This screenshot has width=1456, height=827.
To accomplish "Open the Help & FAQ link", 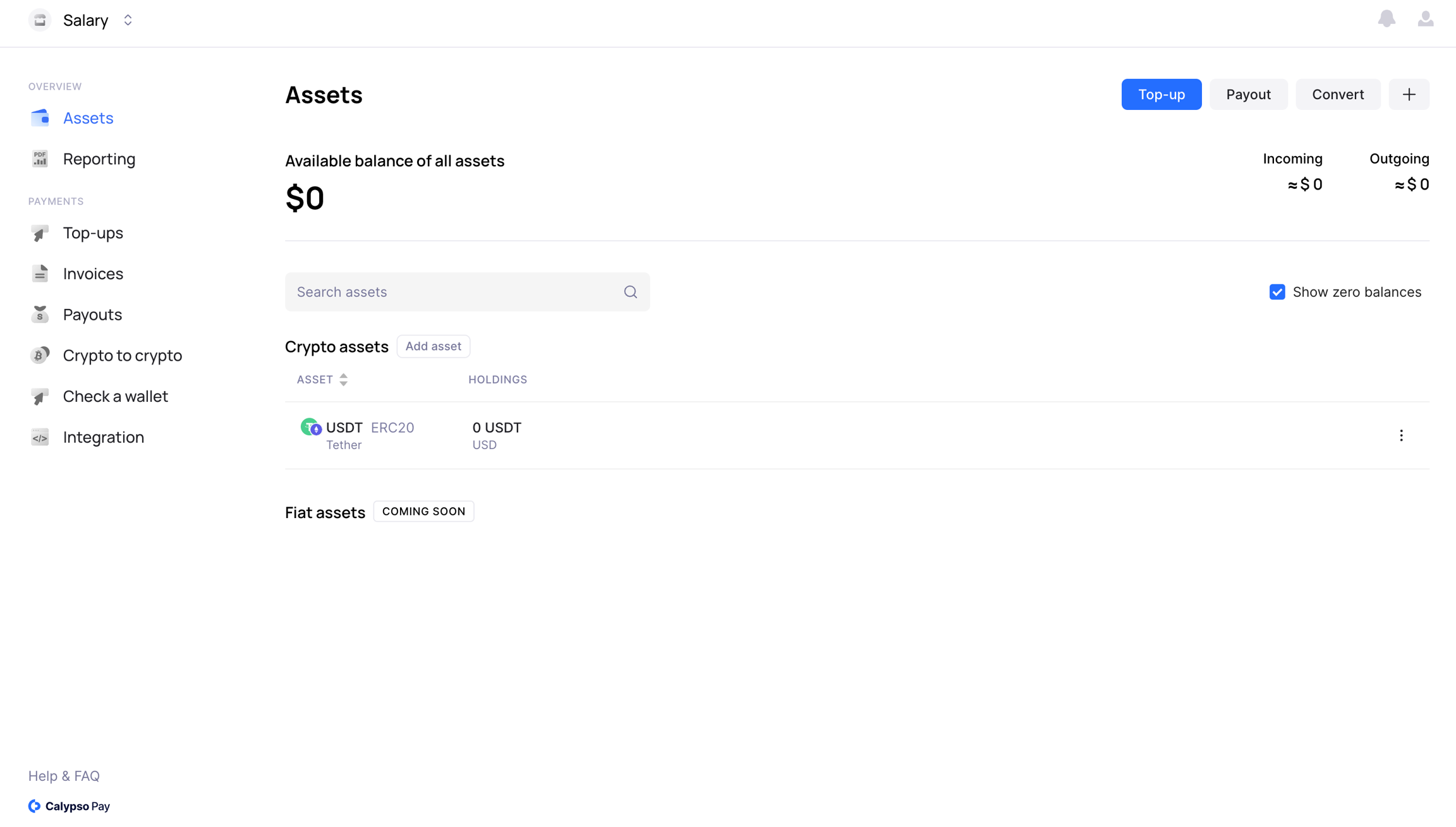I will point(64,776).
